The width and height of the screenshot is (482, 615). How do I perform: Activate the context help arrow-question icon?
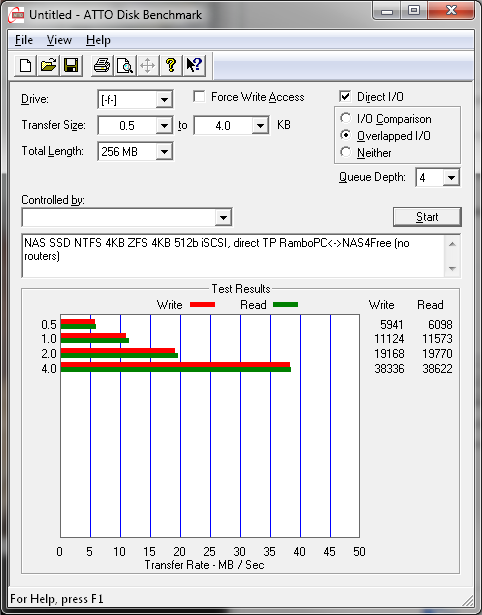(x=194, y=65)
